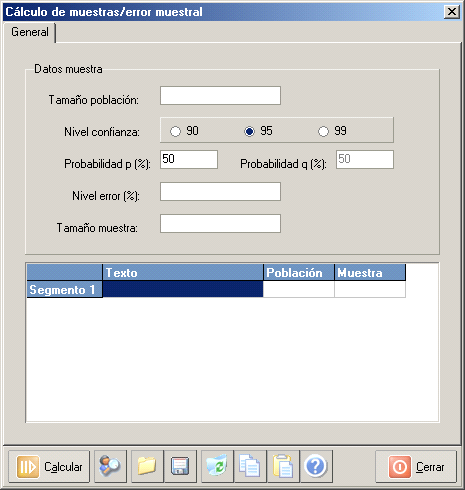Copy with the duplicate pages icon
This screenshot has height=490, width=465.
250,467
